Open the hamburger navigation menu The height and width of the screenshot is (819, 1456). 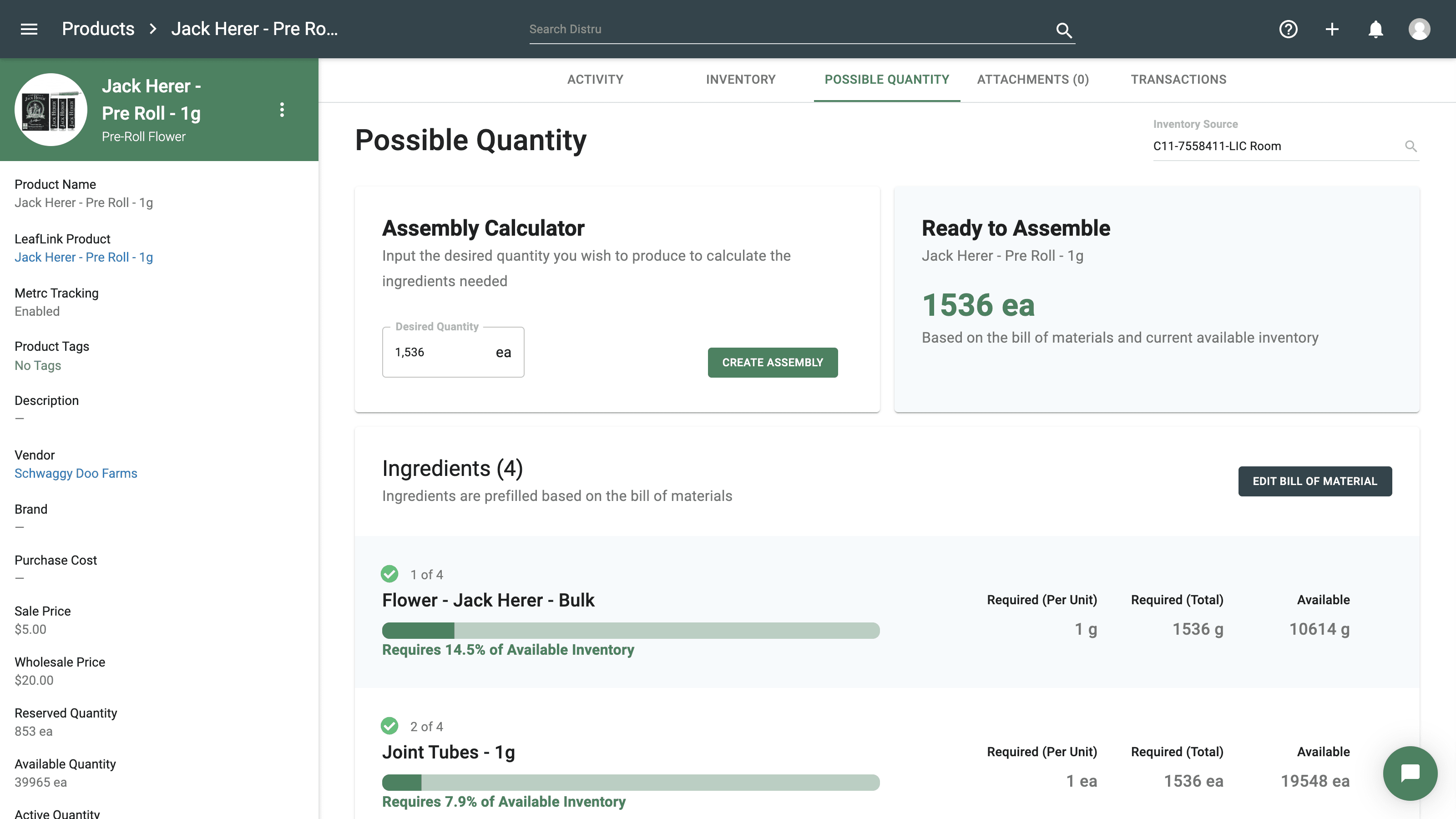tap(29, 29)
